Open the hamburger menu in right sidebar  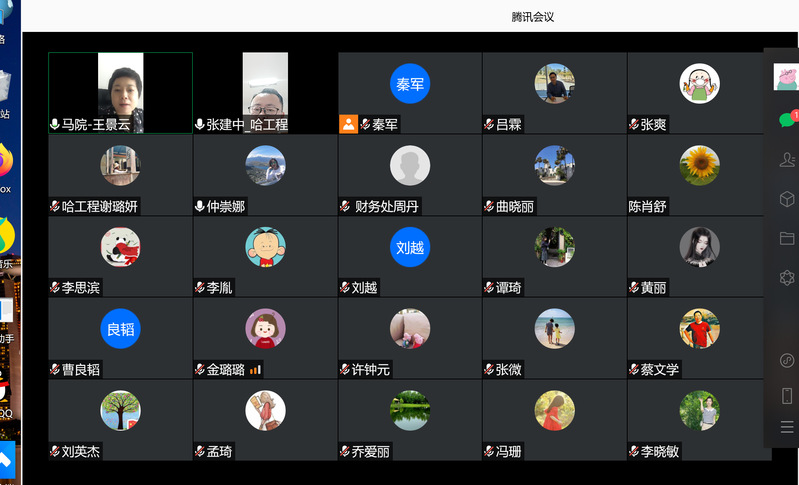(x=787, y=427)
